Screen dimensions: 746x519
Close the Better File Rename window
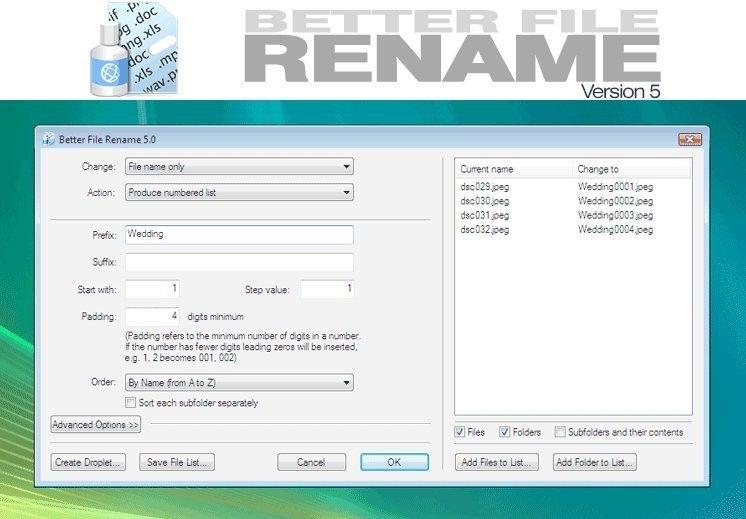click(x=690, y=139)
